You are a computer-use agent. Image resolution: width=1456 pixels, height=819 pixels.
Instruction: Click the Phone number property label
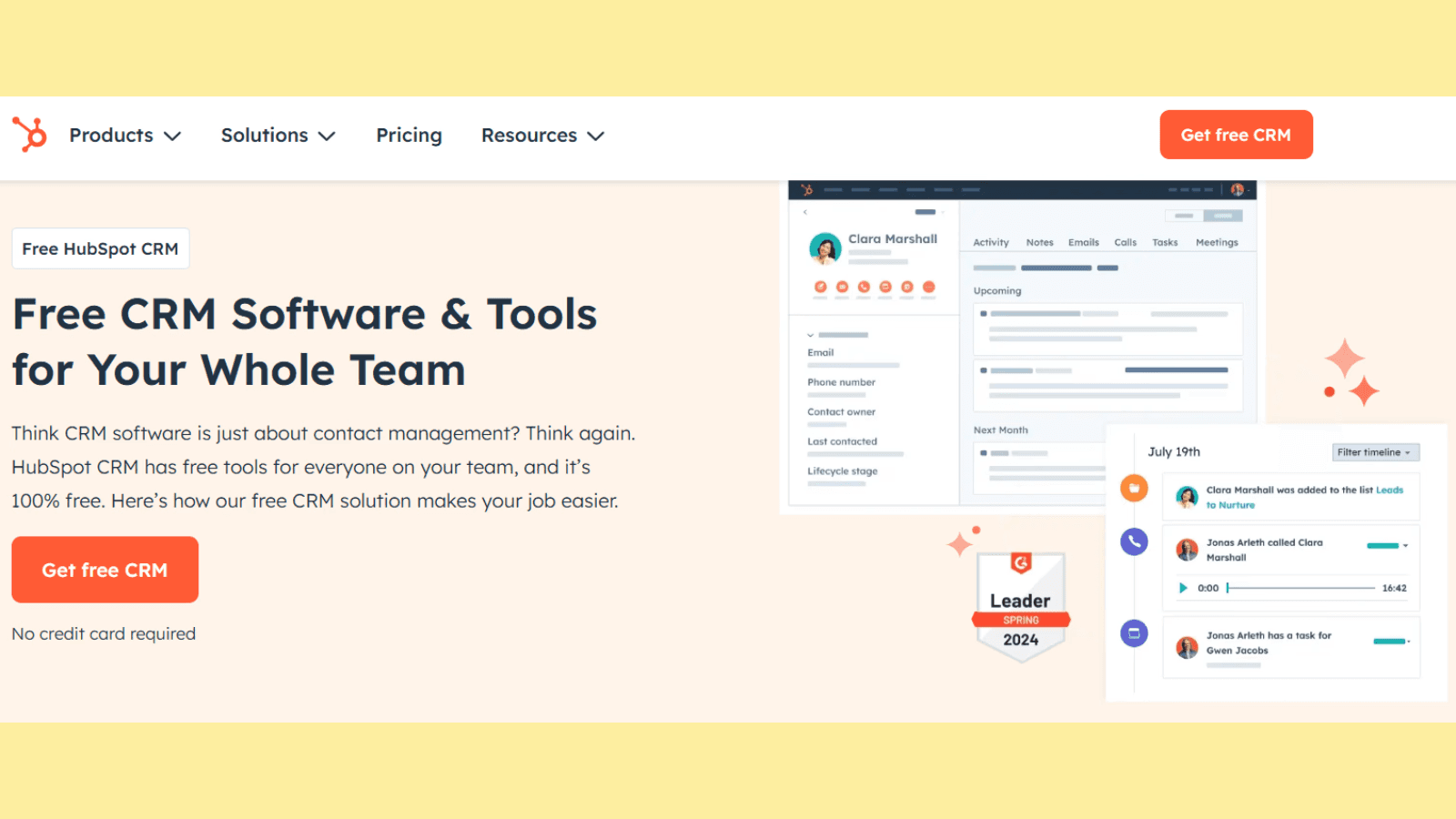[x=841, y=382]
